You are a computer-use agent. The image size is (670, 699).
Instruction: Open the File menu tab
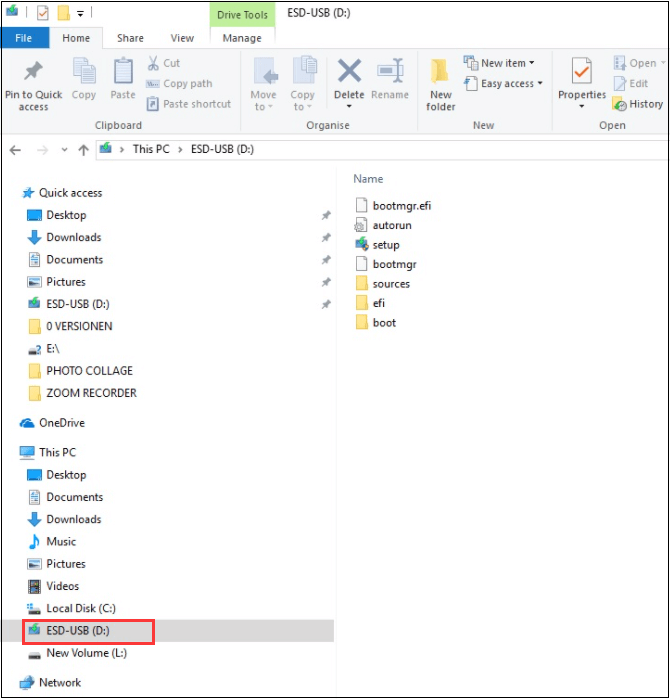pyautogui.click(x=24, y=38)
